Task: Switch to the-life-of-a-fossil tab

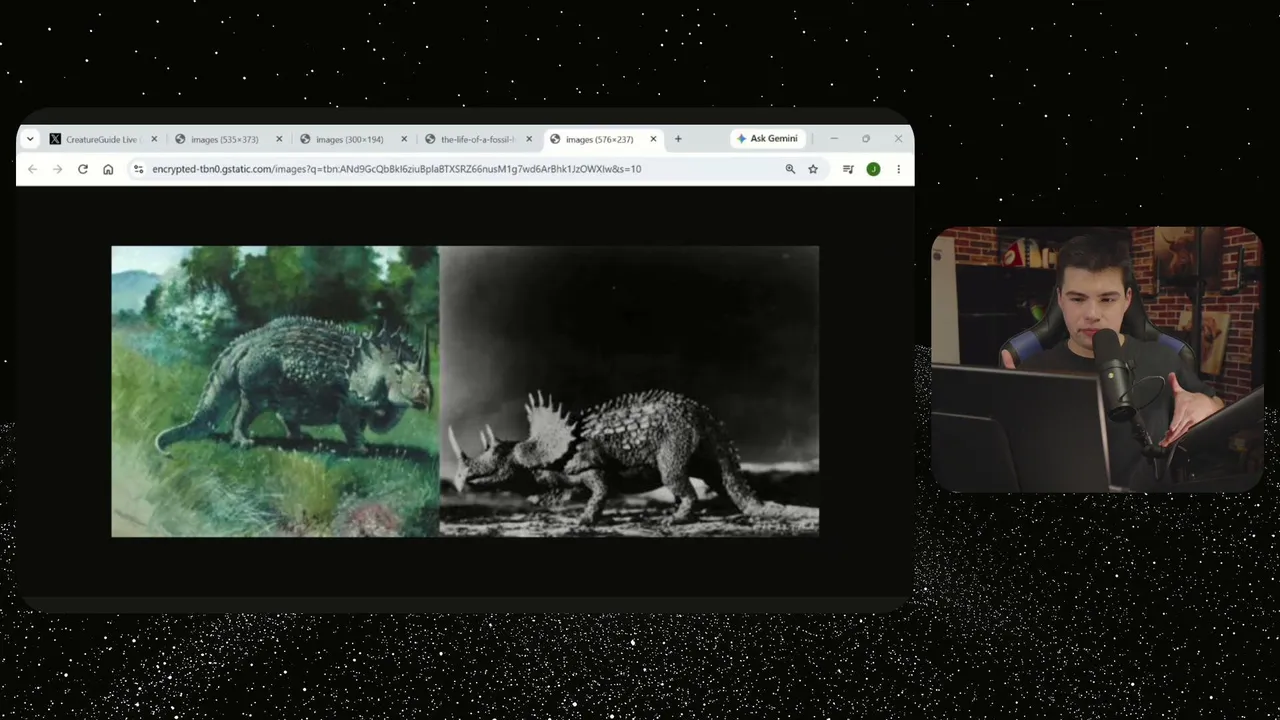Action: [x=479, y=139]
